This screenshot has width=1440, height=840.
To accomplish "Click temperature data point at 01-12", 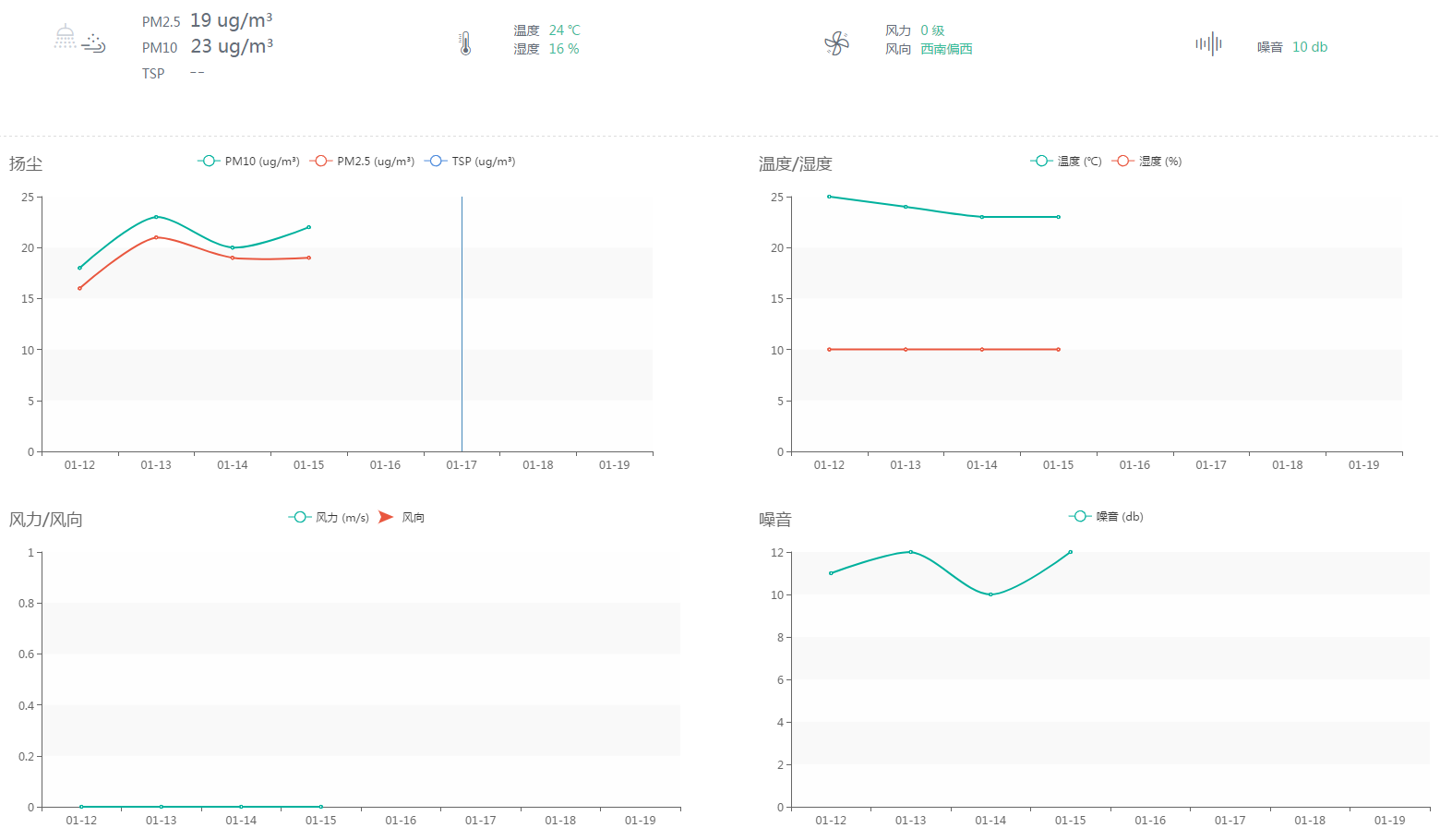I will tap(829, 197).
